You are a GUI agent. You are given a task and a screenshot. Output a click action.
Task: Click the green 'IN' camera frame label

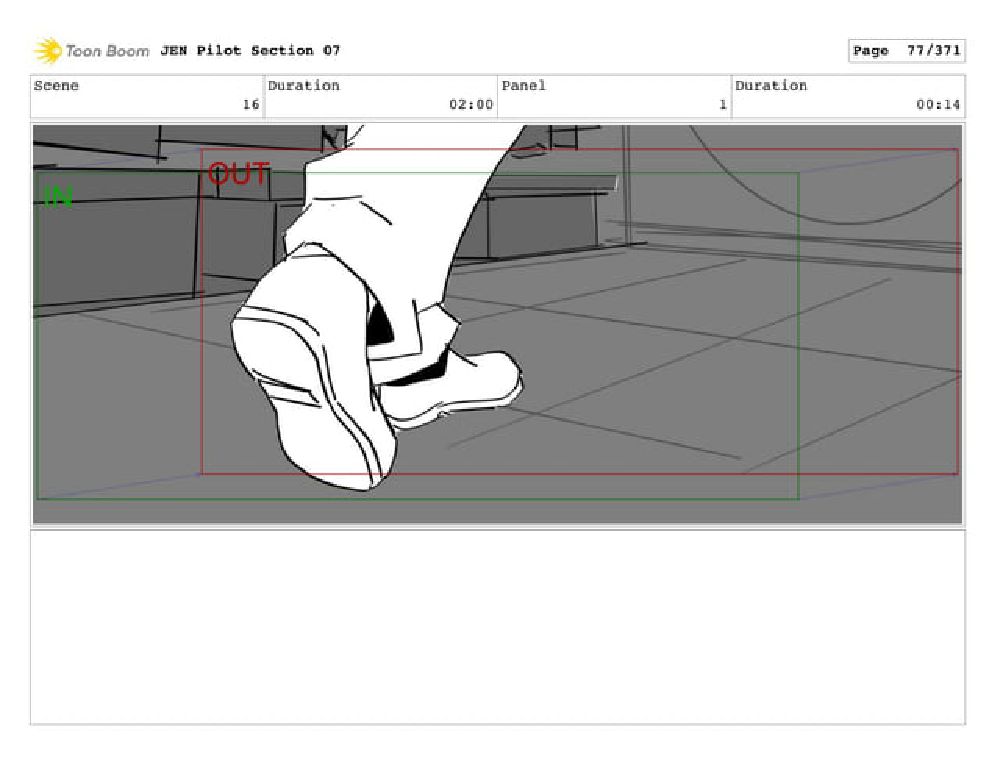click(x=58, y=197)
